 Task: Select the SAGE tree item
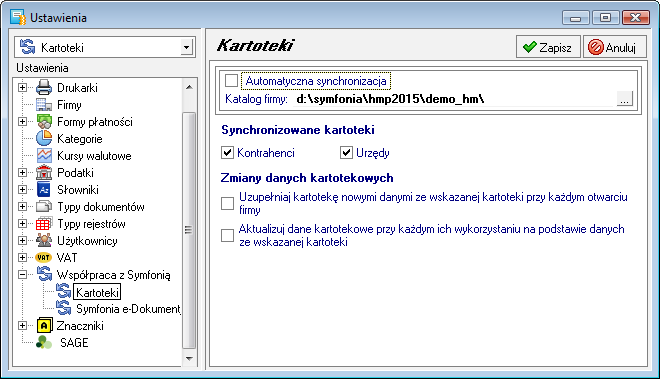pyautogui.click(x=74, y=343)
